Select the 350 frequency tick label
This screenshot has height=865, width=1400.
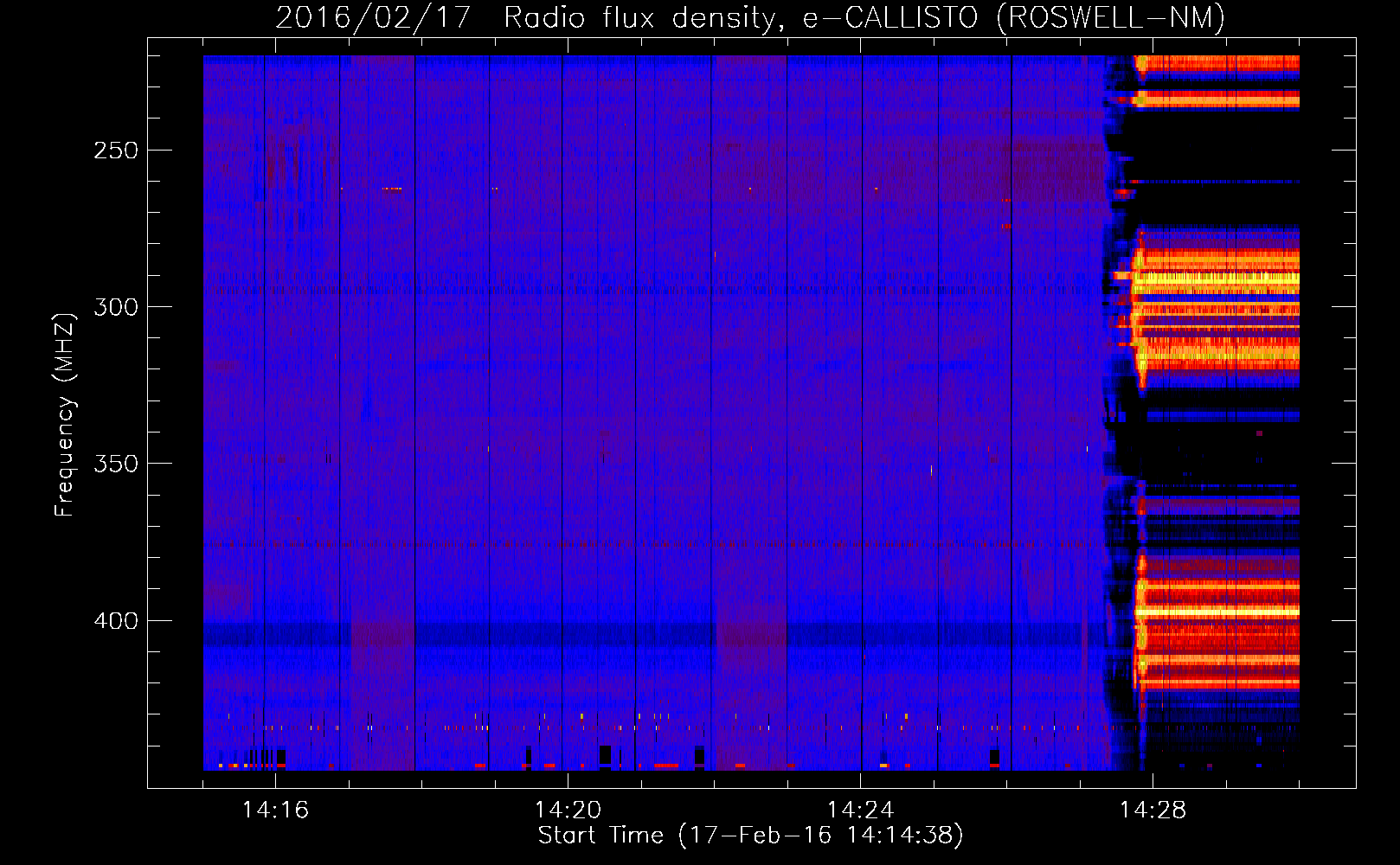coord(116,464)
